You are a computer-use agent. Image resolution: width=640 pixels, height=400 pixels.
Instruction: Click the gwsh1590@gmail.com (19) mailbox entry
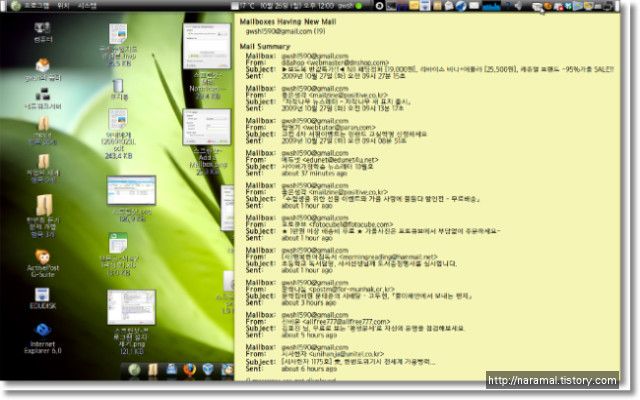click(285, 31)
